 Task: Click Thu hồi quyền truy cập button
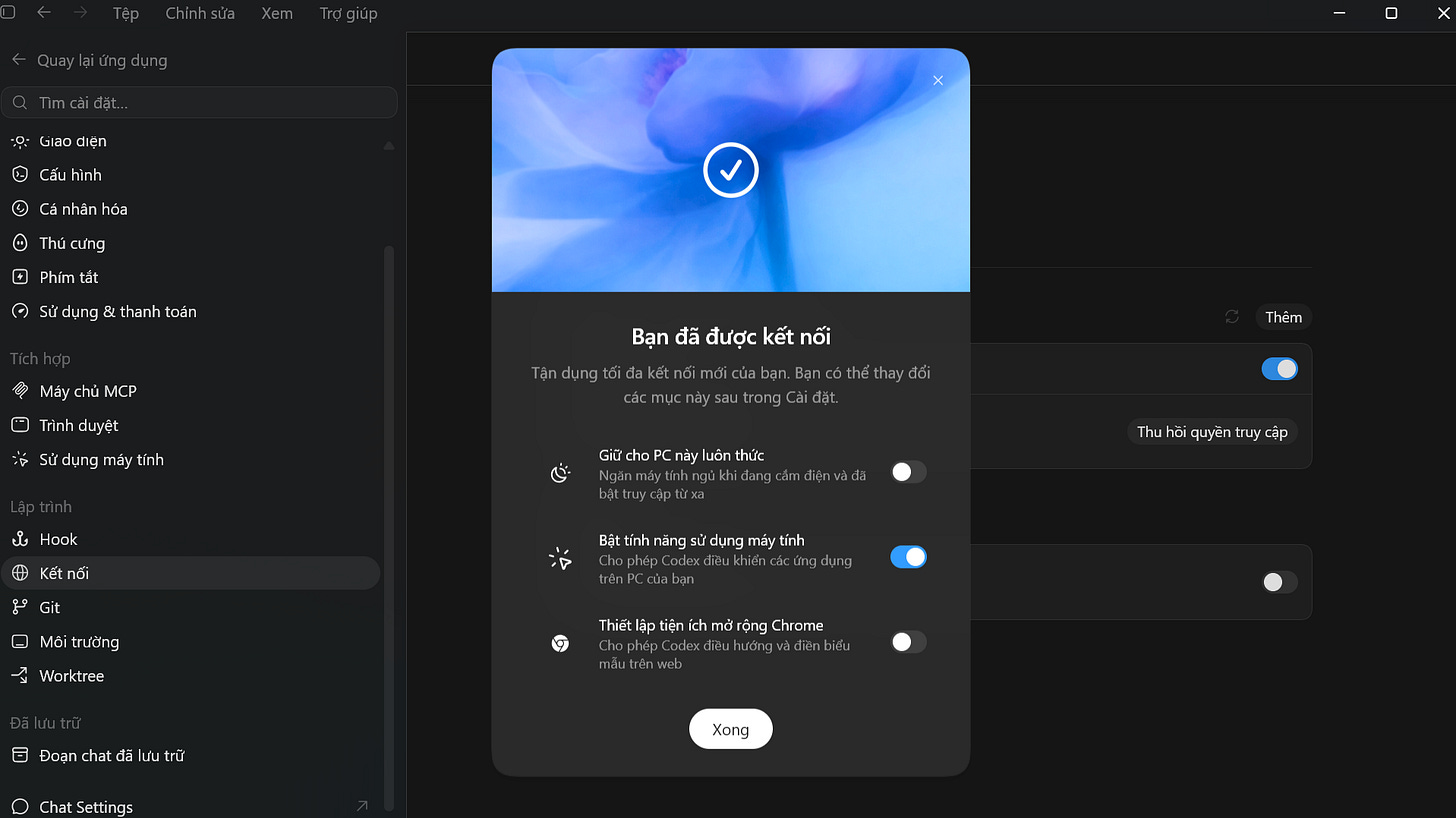[1212, 432]
